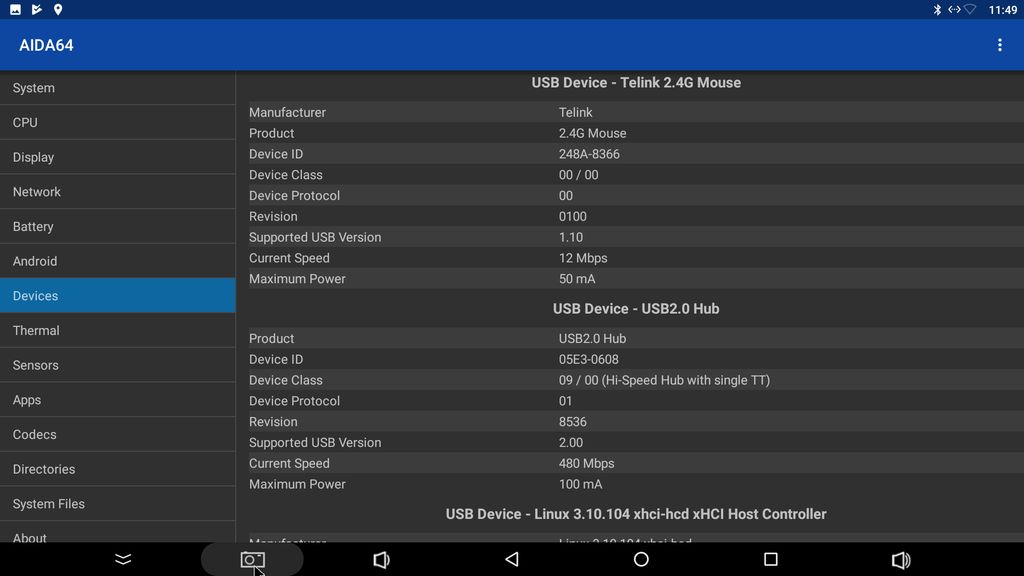Select System in the sidebar
The image size is (1024, 576).
tap(117, 88)
